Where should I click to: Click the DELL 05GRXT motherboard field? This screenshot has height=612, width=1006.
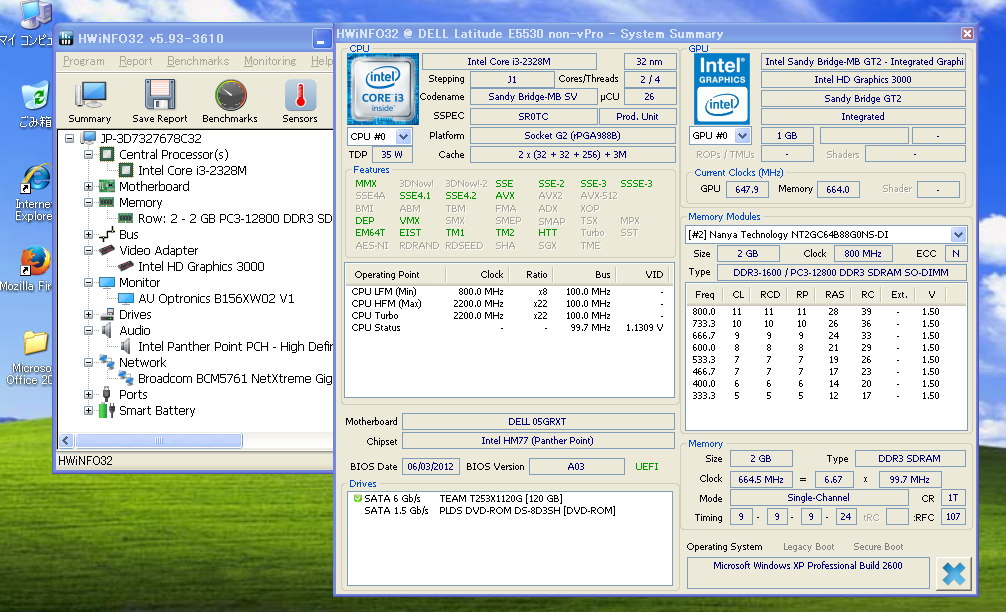tap(538, 421)
